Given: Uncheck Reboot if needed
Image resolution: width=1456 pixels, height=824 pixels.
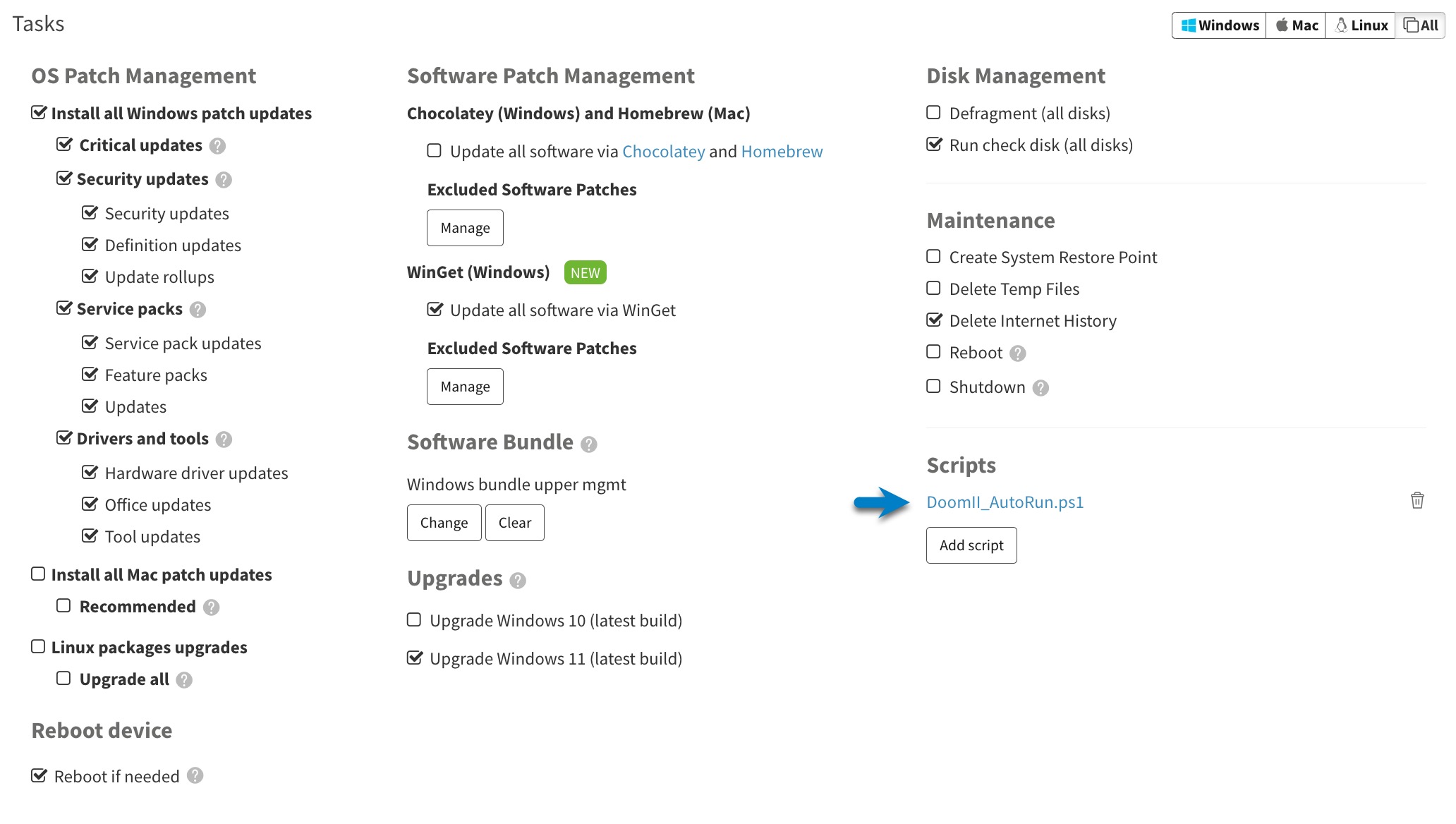Looking at the screenshot, I should pos(39,776).
